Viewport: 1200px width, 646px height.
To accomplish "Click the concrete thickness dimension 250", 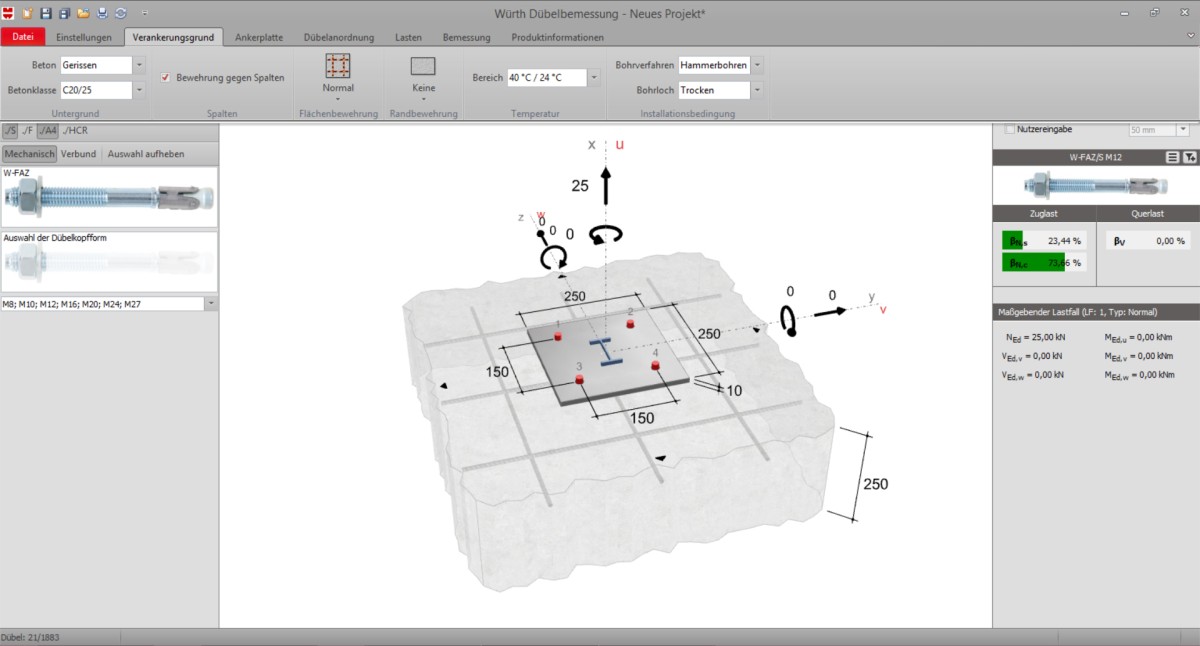I will tap(875, 484).
